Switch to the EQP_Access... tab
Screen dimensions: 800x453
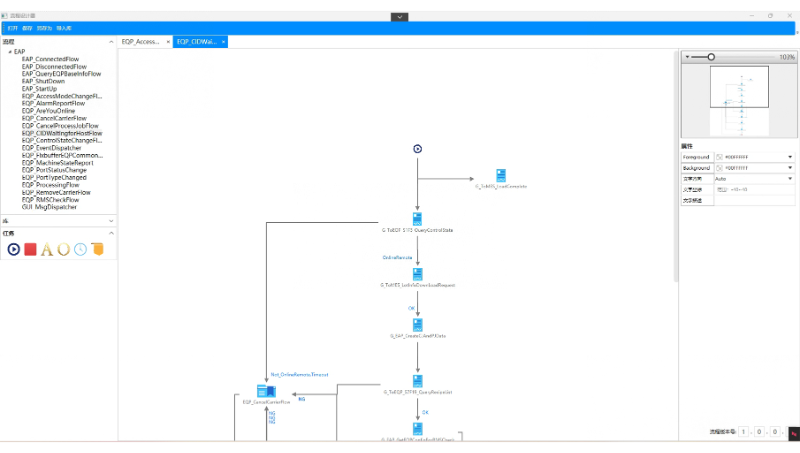click(140, 42)
